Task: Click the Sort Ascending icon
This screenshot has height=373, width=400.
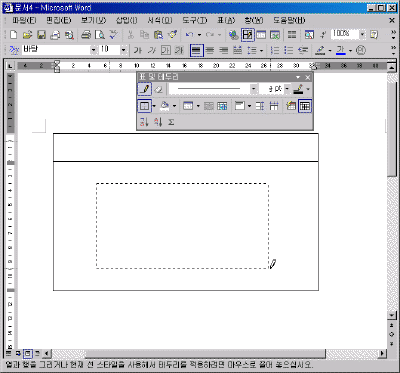Action: 144,122
